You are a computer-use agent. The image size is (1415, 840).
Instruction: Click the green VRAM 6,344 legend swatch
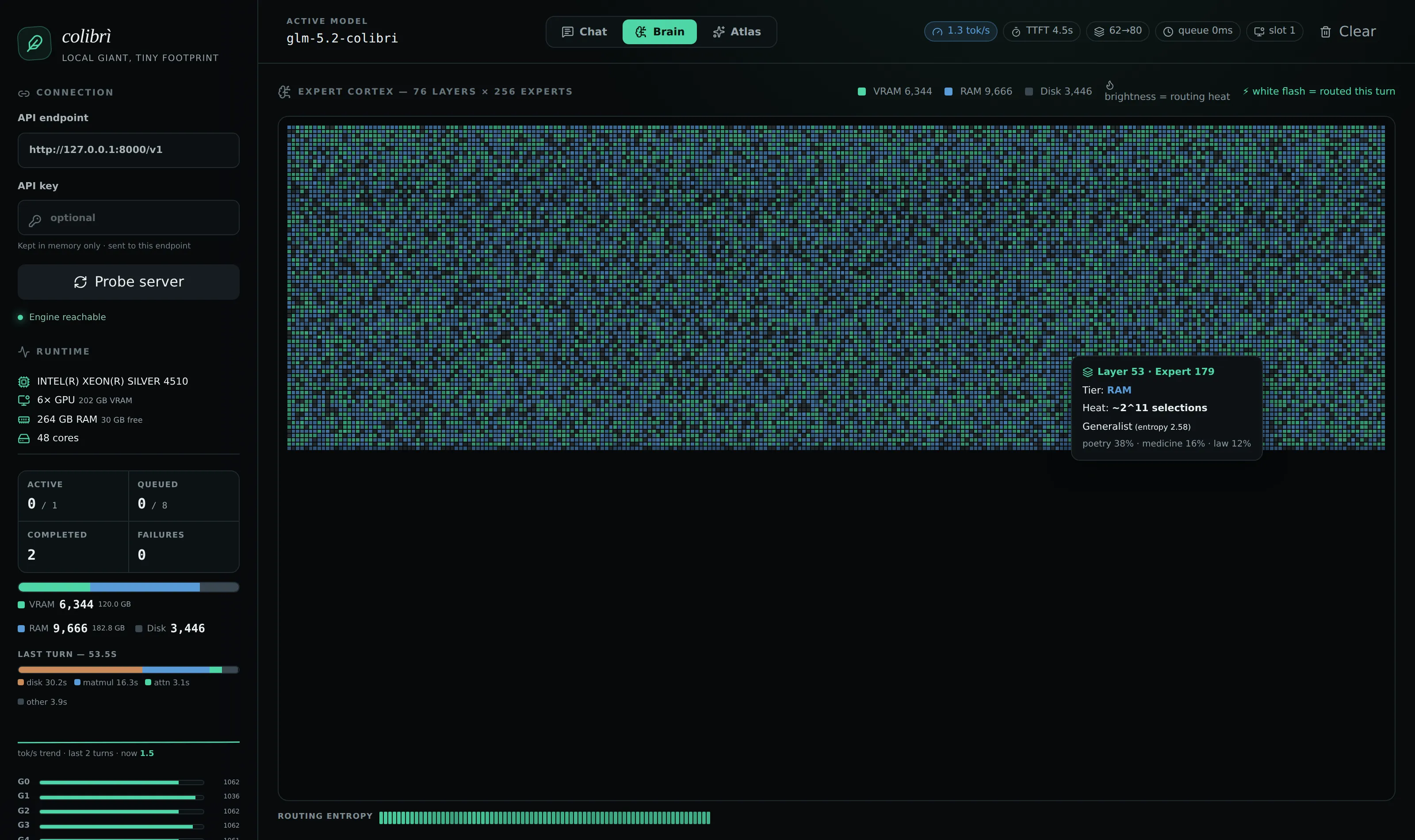click(861, 92)
